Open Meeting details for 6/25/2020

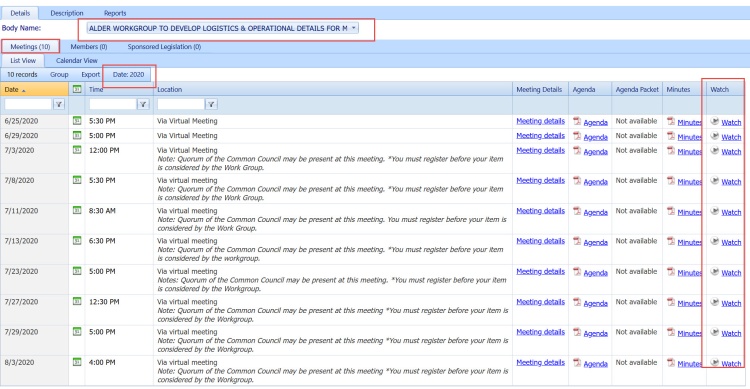(540, 121)
